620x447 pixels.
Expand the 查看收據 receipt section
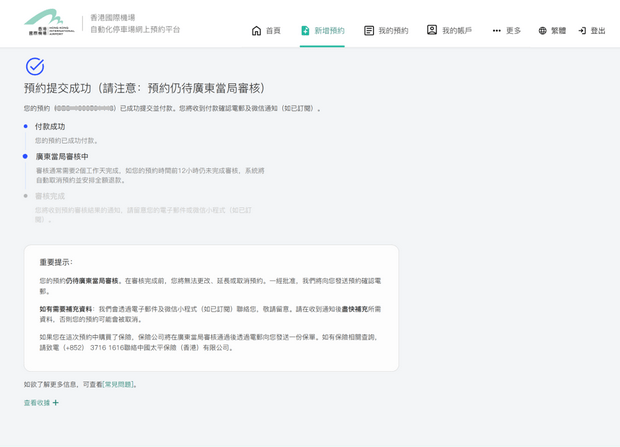click(37, 403)
